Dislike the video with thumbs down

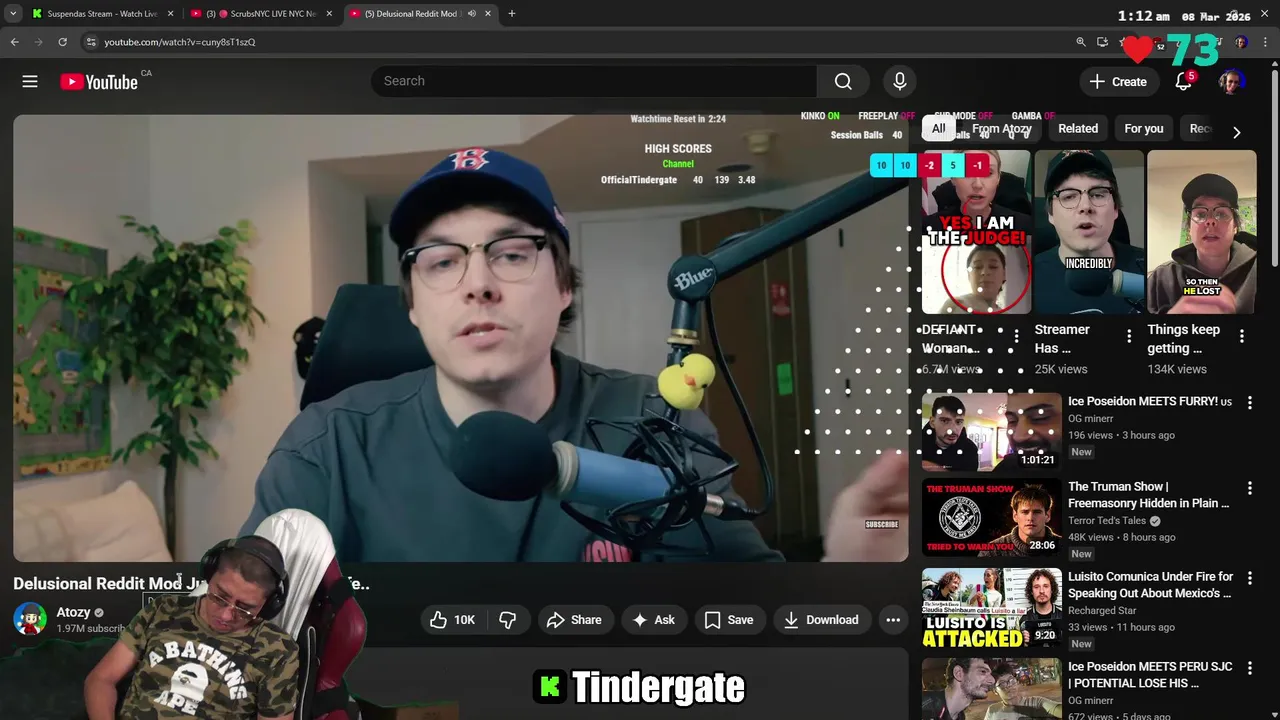(x=508, y=620)
